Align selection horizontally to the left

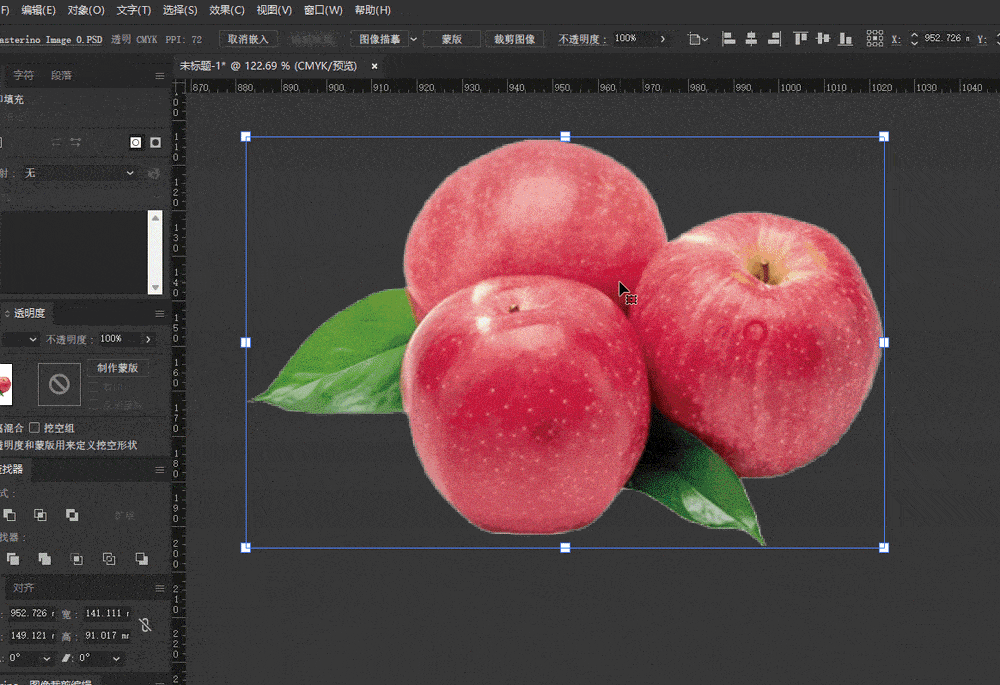728,39
